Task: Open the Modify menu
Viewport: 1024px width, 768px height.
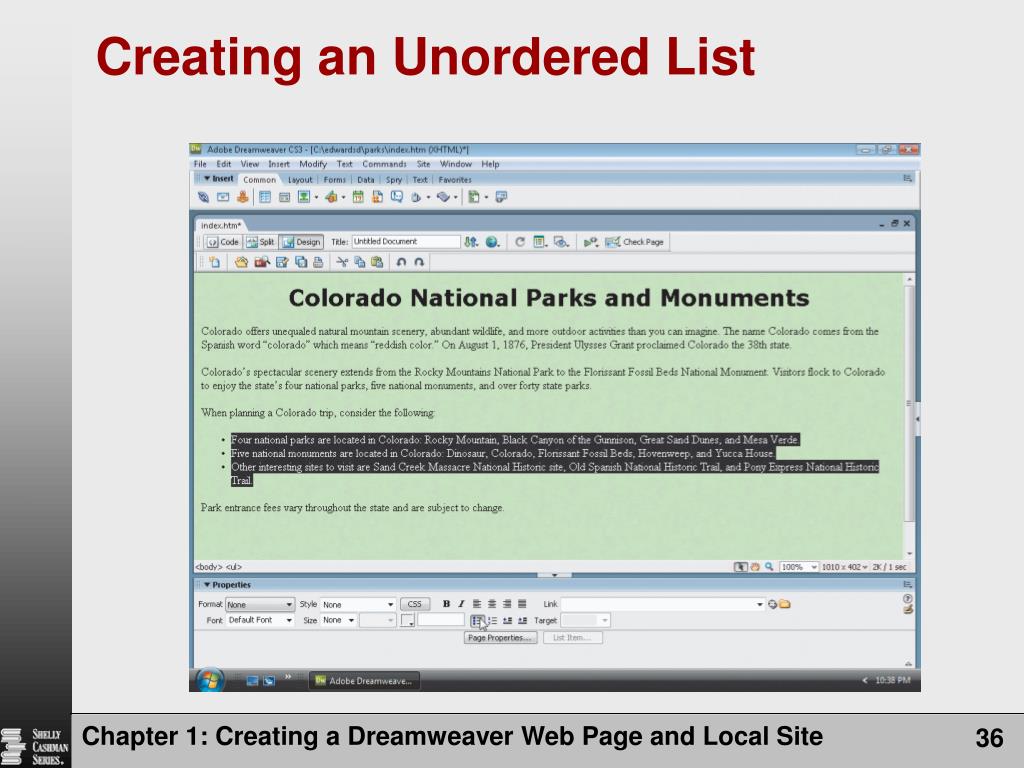Action: [x=313, y=164]
